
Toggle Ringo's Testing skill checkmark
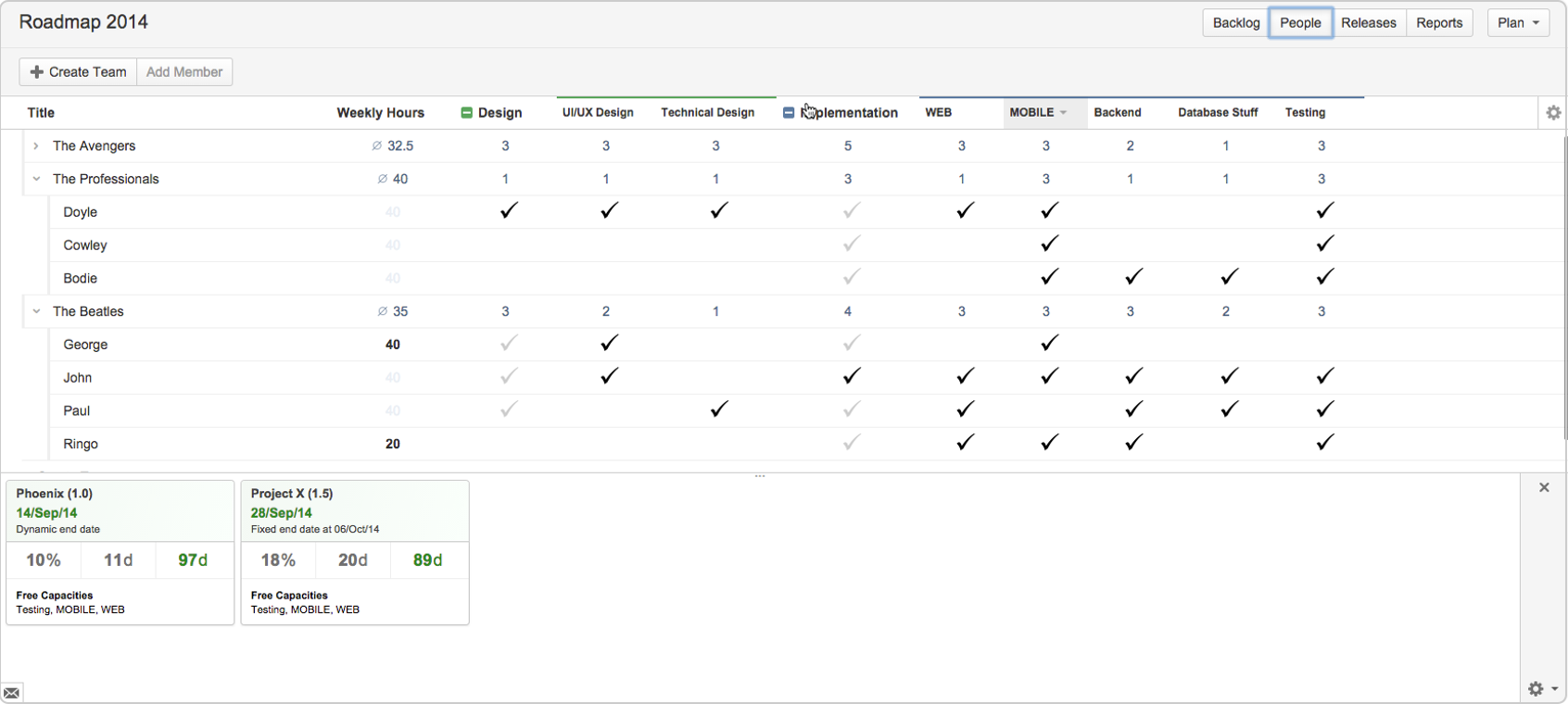pyautogui.click(x=1324, y=443)
